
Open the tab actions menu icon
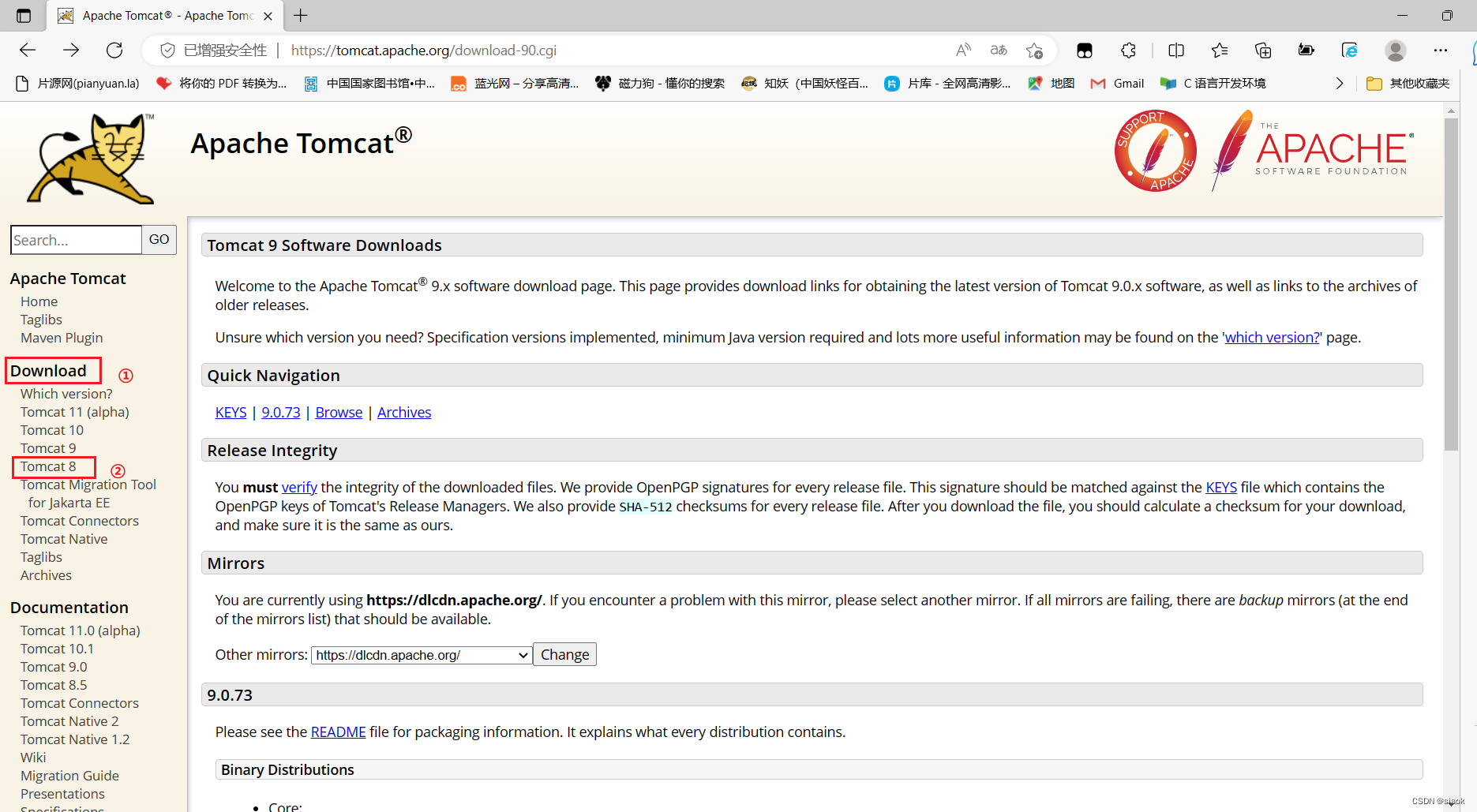[24, 16]
